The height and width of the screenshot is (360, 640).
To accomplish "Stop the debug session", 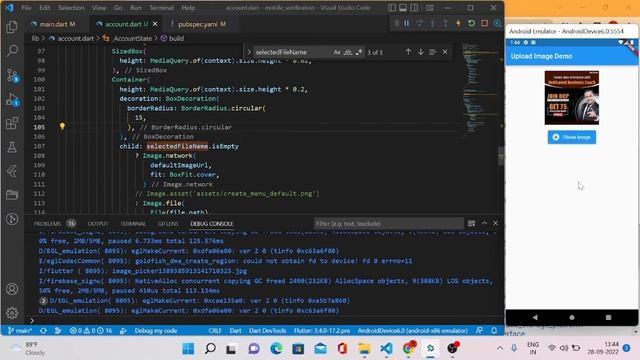I will coord(484,24).
